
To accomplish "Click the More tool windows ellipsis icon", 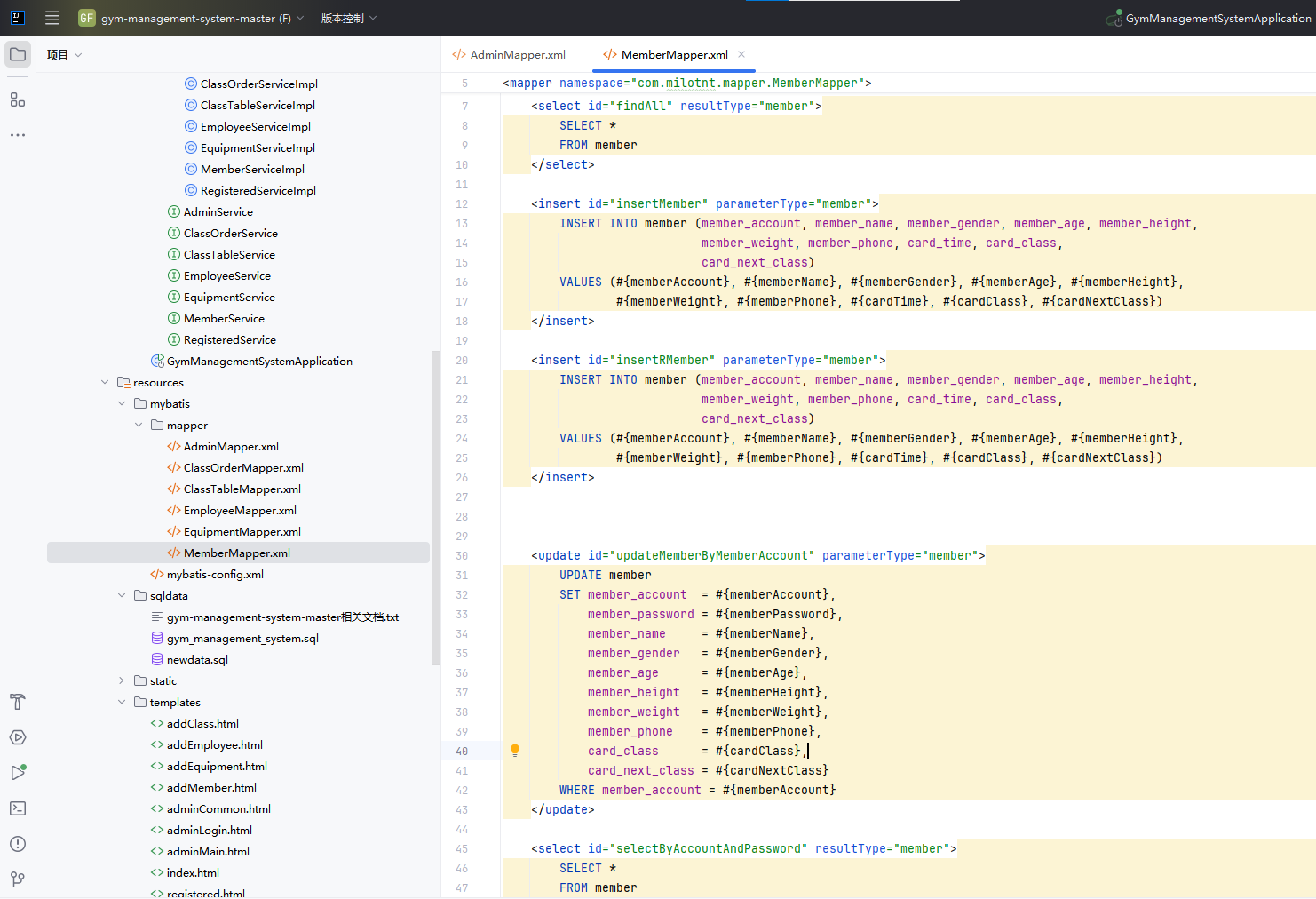I will tap(18, 135).
